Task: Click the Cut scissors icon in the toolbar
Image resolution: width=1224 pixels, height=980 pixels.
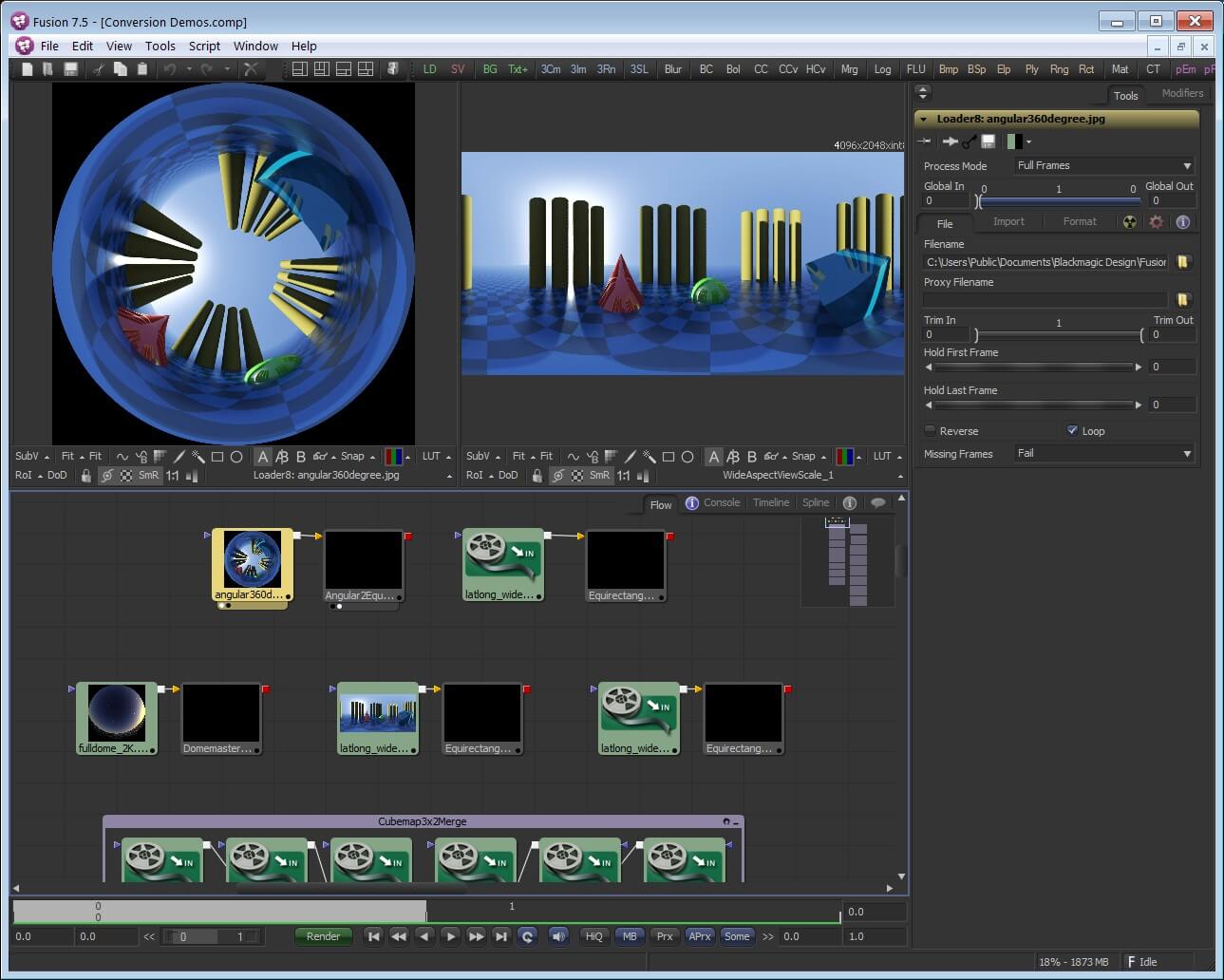Action: [x=98, y=69]
